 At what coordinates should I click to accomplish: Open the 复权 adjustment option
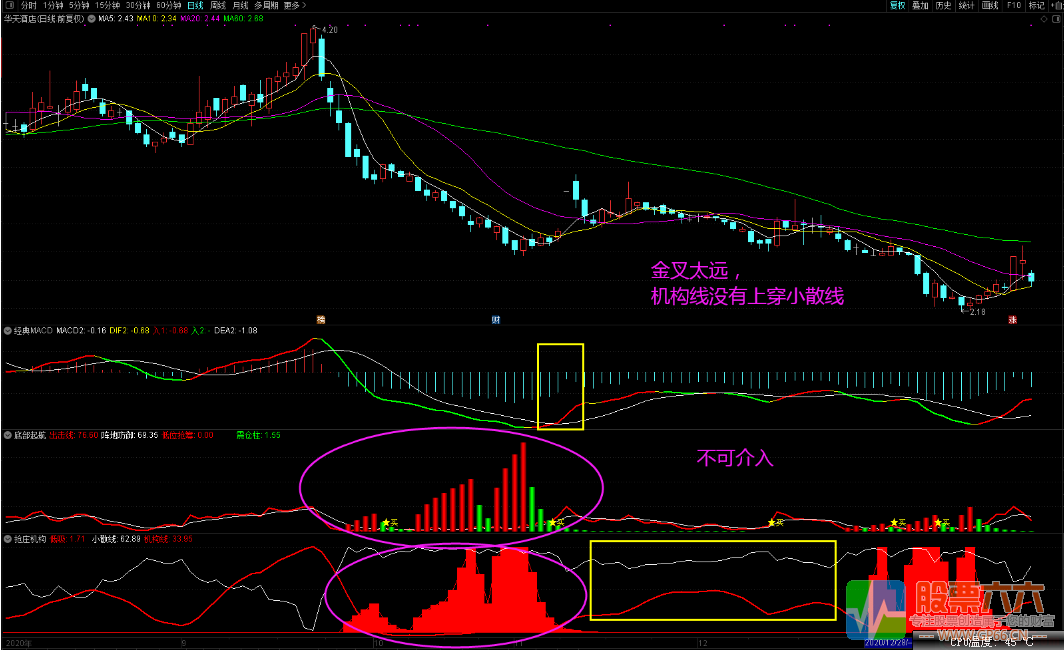point(897,5)
